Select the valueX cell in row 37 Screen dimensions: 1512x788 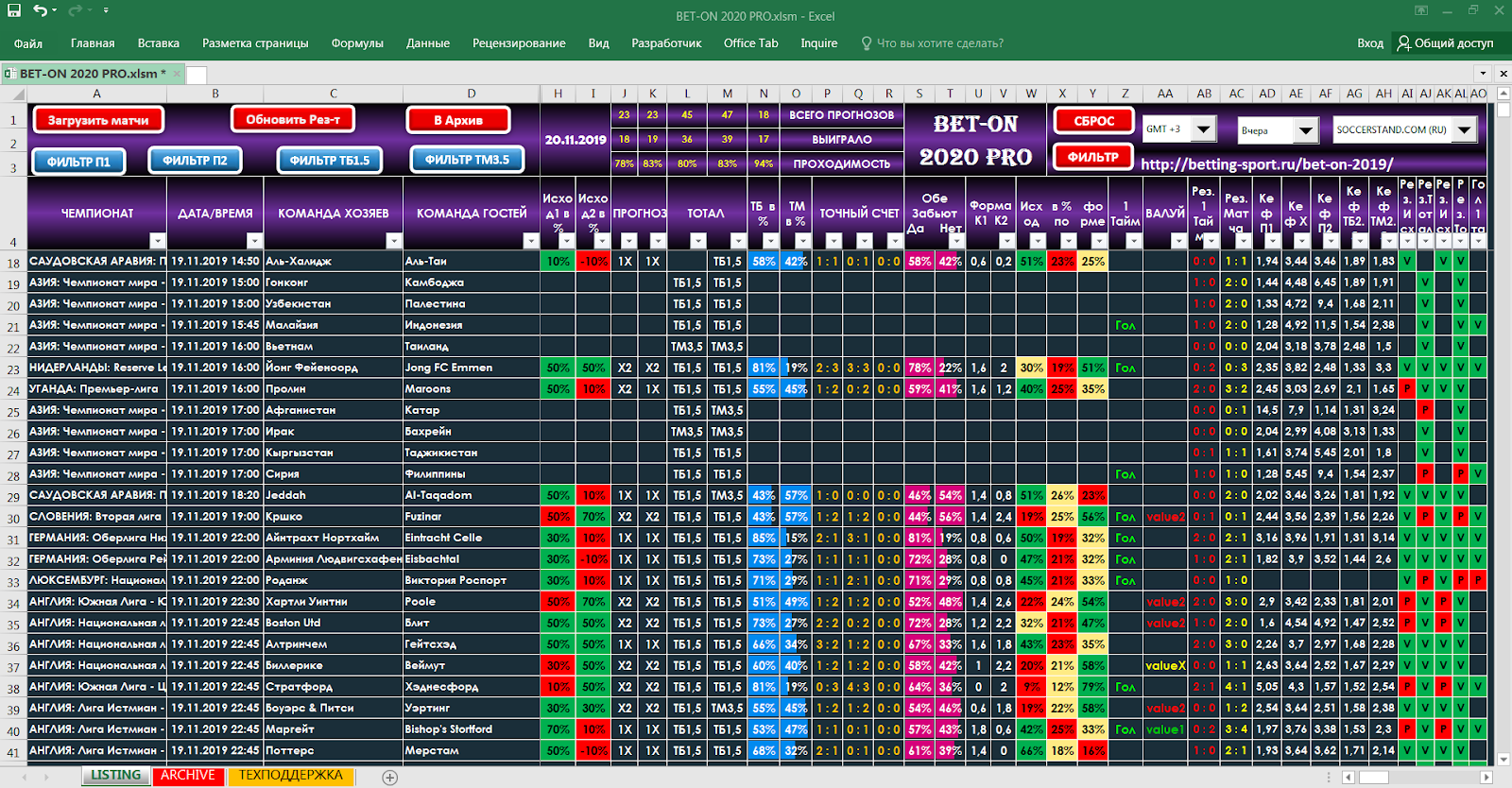coord(1165,665)
